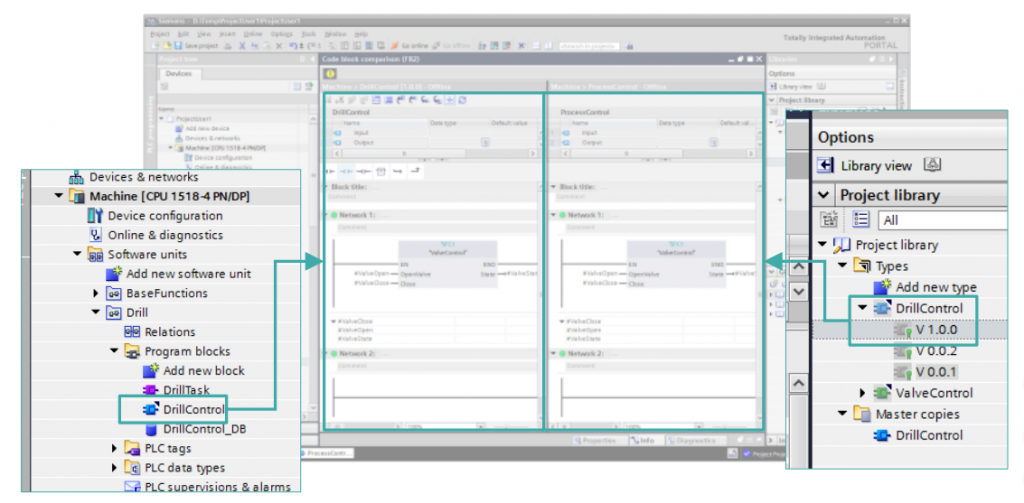Select the Devices tab in Project tree
This screenshot has height=503, width=1024.
(179, 74)
